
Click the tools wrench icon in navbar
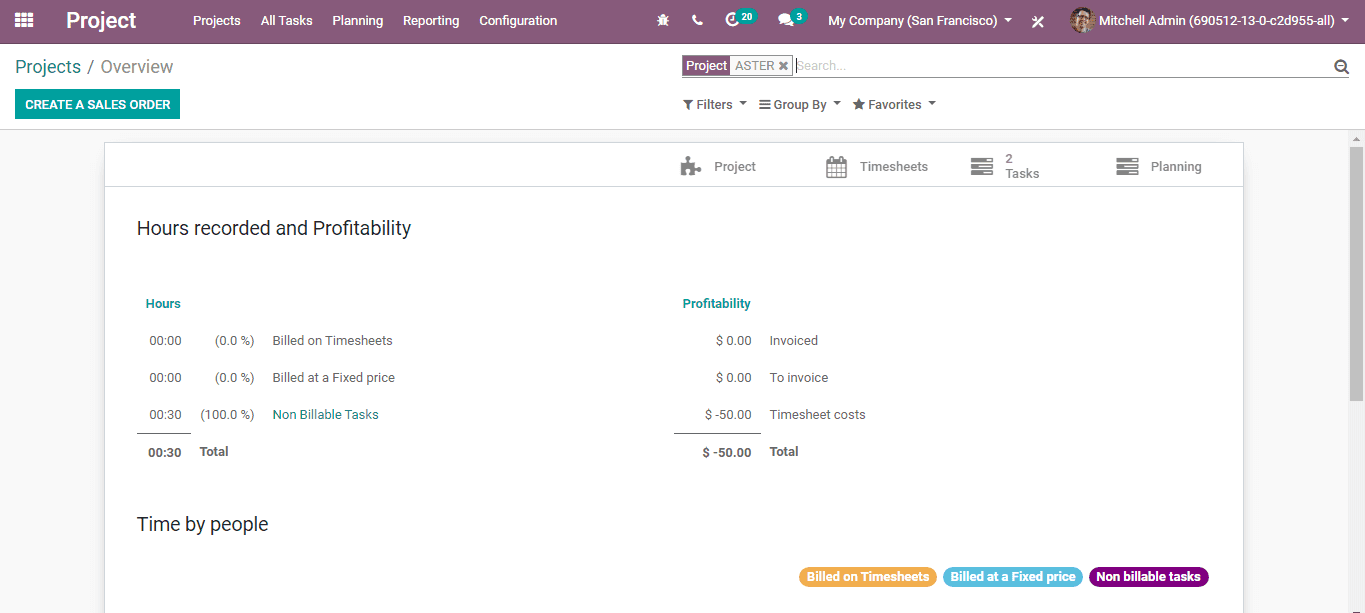click(x=1038, y=21)
